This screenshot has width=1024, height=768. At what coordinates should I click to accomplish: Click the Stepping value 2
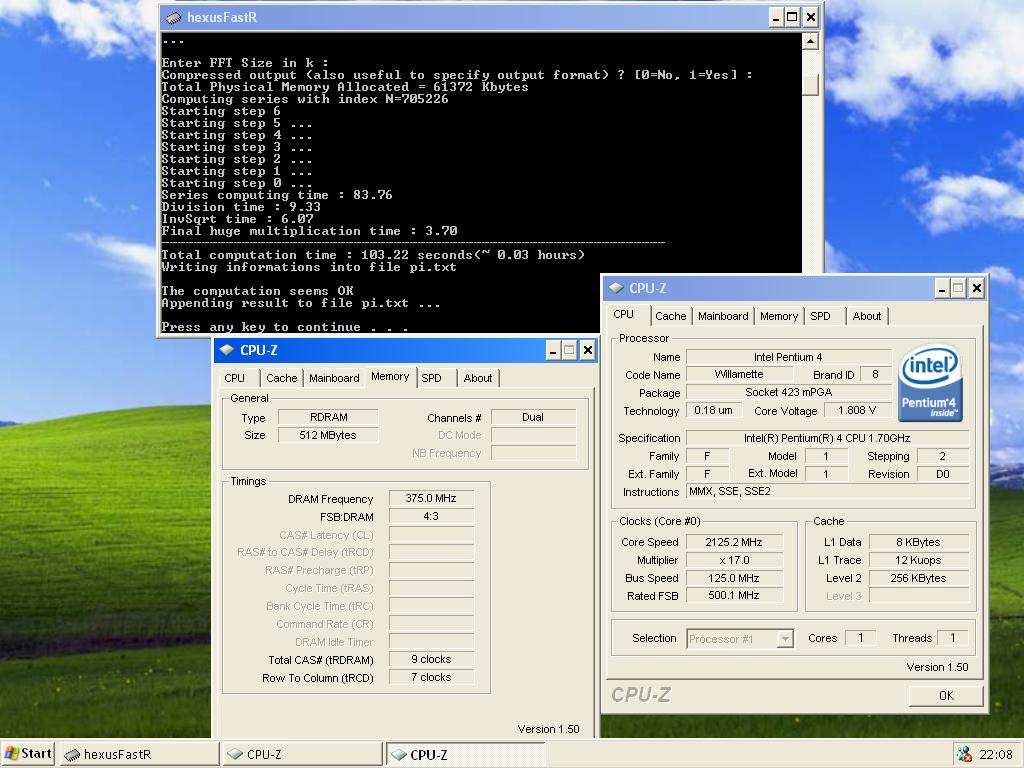pyautogui.click(x=942, y=456)
